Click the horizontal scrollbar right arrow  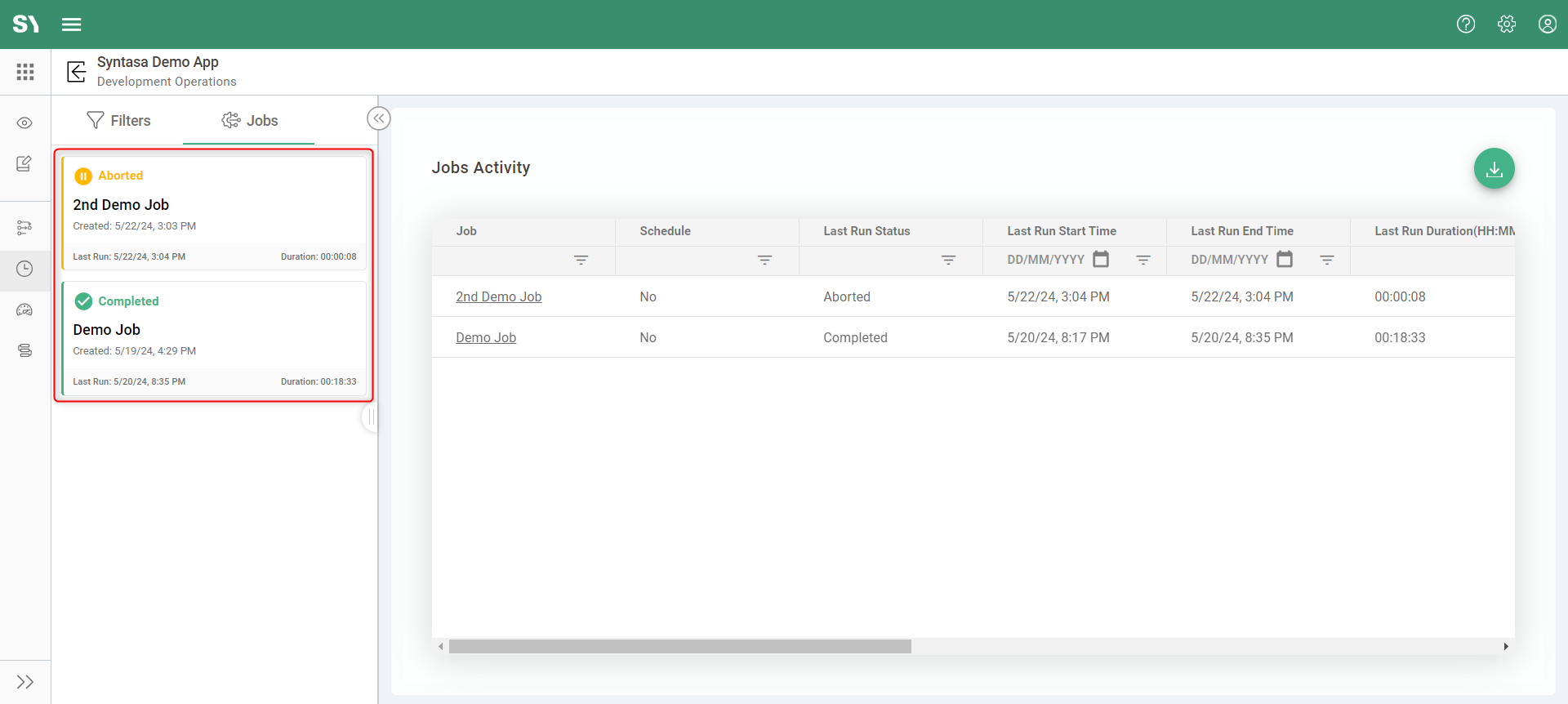tap(1505, 647)
